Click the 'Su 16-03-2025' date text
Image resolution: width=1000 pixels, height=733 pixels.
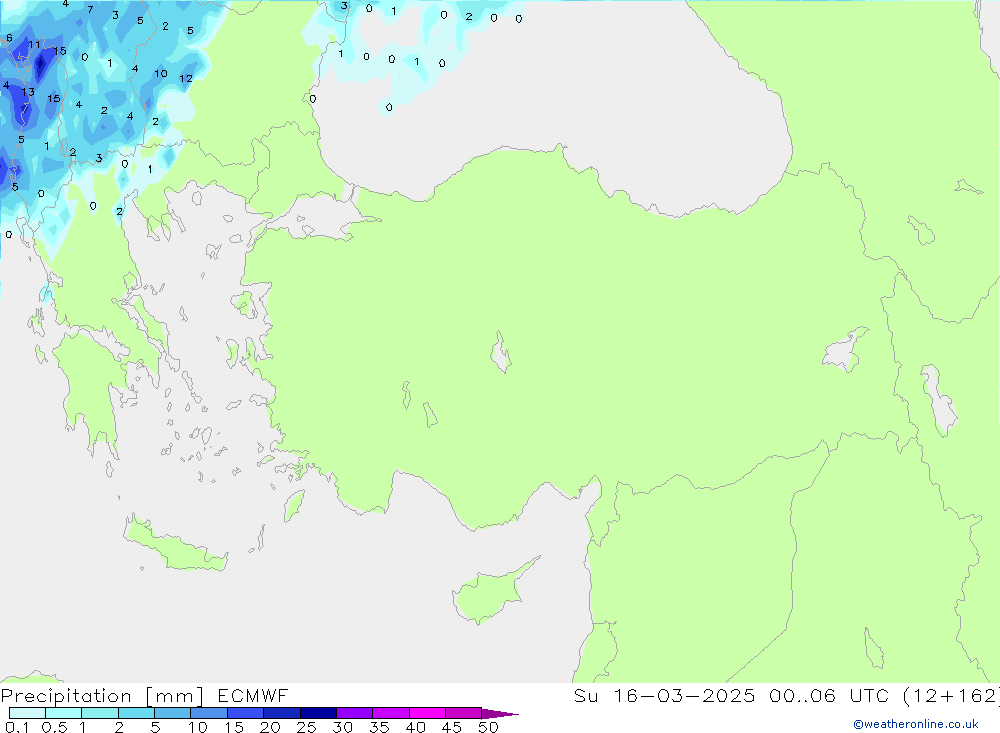coord(664,695)
